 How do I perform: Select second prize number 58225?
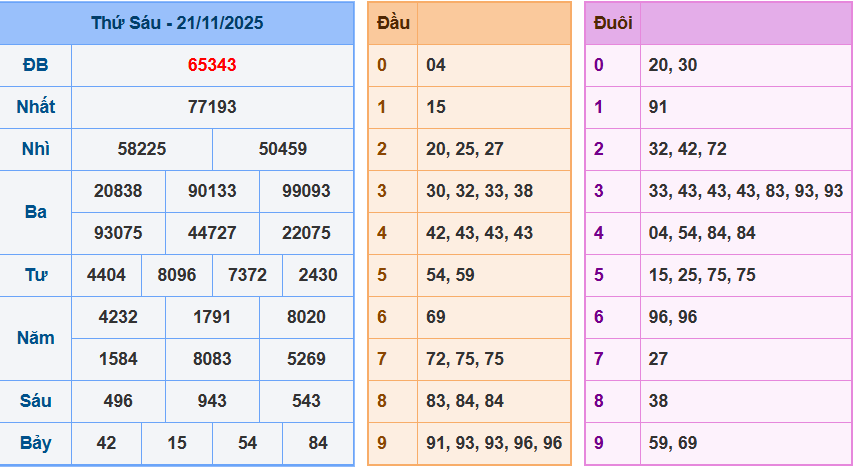(x=142, y=149)
